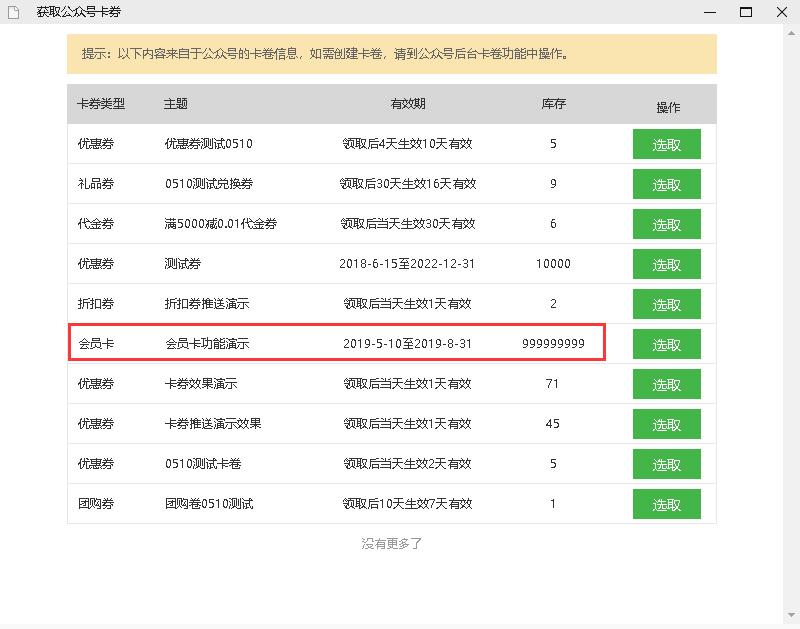Click the document icon in title bar
This screenshot has width=800, height=629.
pos(14,12)
